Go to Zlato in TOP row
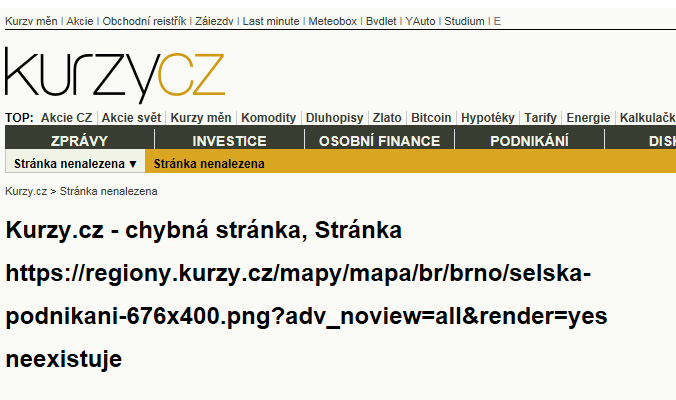The image size is (676, 400). 387,118
